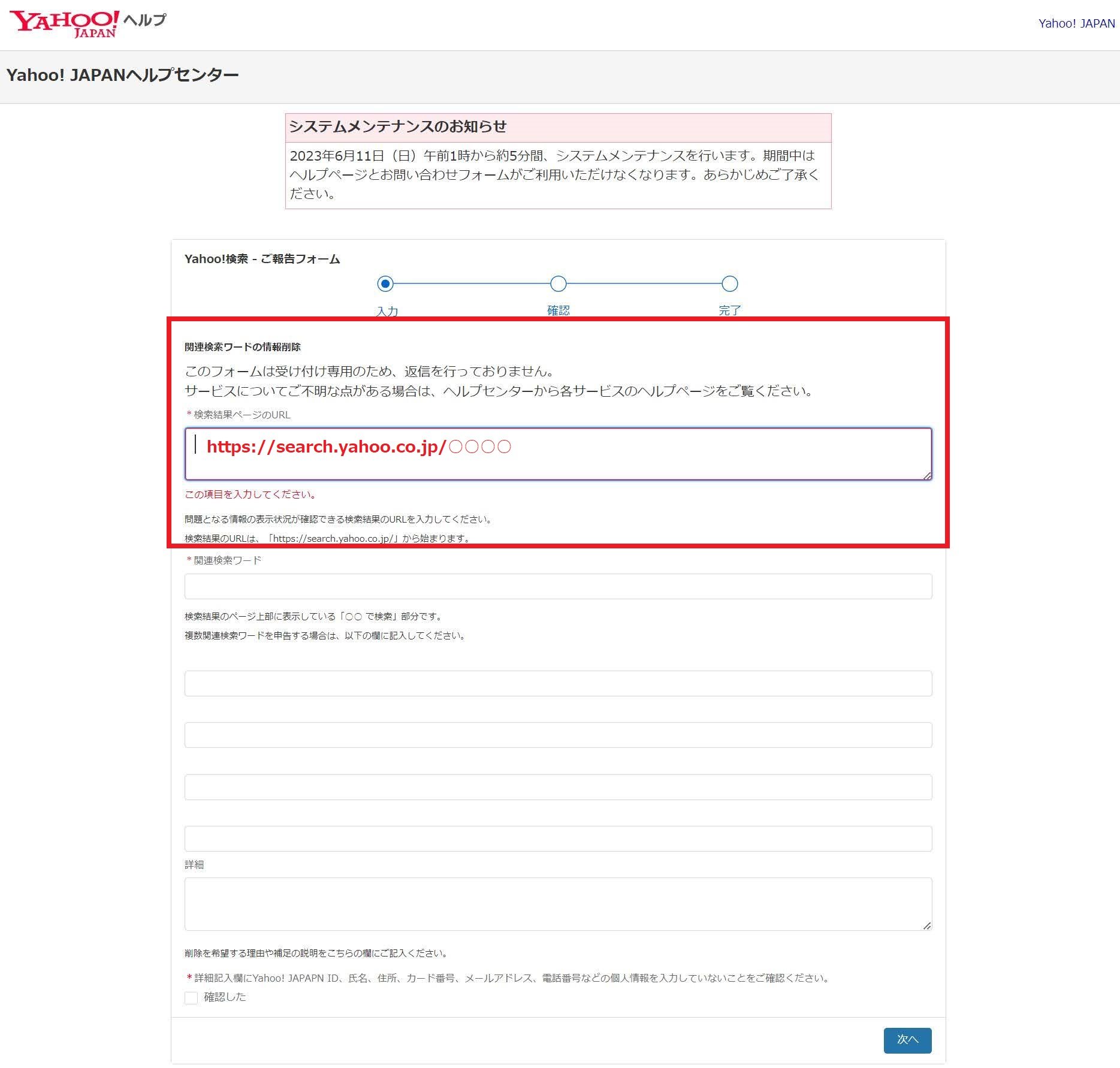Click the Yahoo! JAPAN logo
The height and width of the screenshot is (1068, 1120).
(x=64, y=24)
